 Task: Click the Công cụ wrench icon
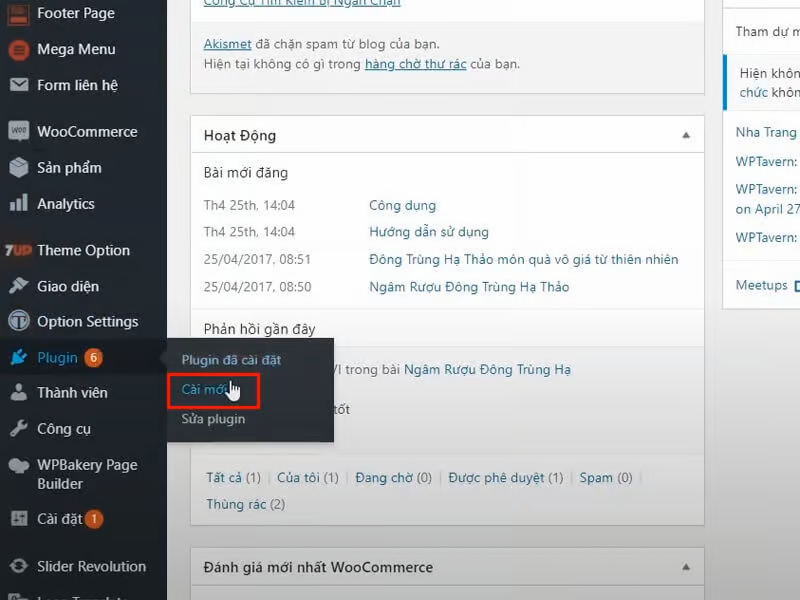tap(20, 428)
